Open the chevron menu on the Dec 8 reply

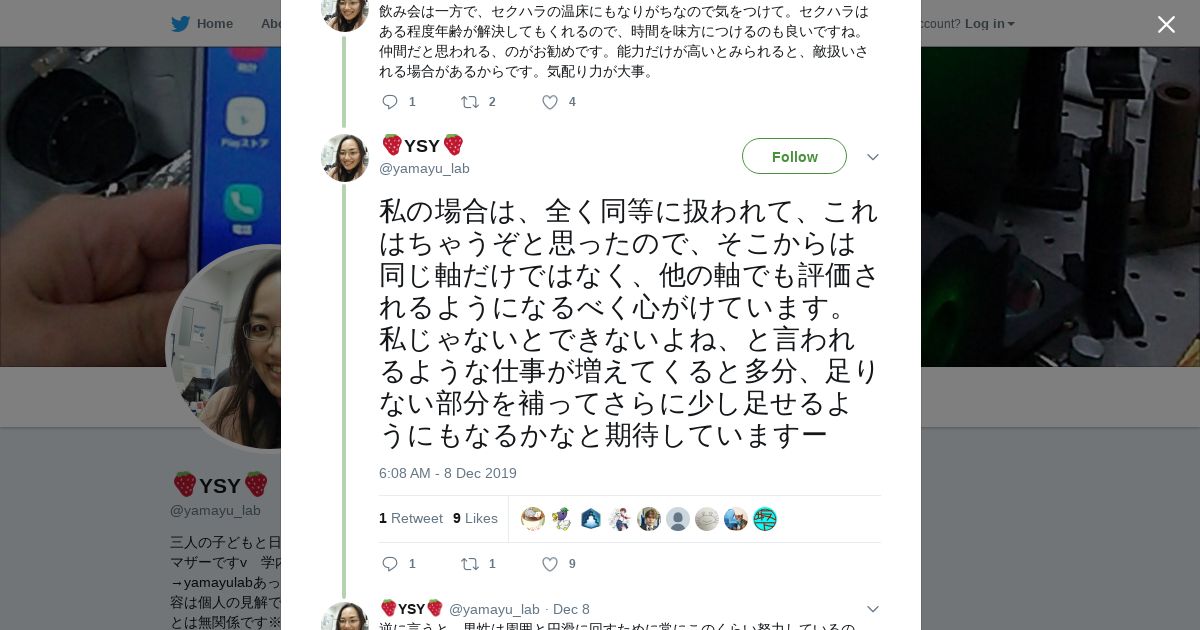(x=872, y=609)
